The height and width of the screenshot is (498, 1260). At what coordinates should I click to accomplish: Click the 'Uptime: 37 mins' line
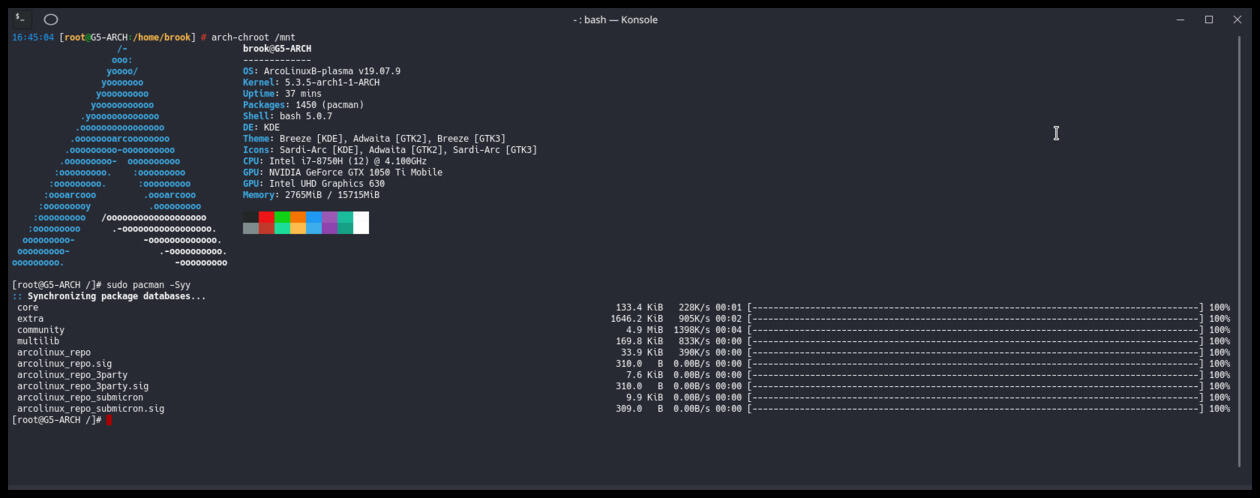coord(282,94)
